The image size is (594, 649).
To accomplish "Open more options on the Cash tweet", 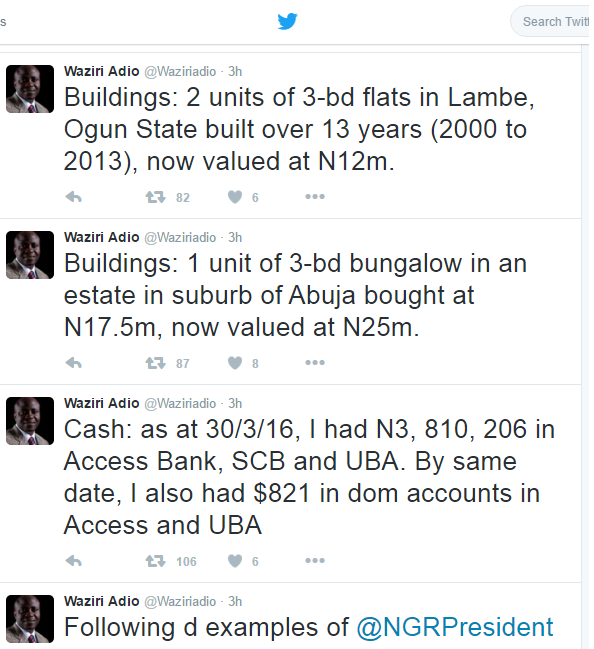I will 315,560.
